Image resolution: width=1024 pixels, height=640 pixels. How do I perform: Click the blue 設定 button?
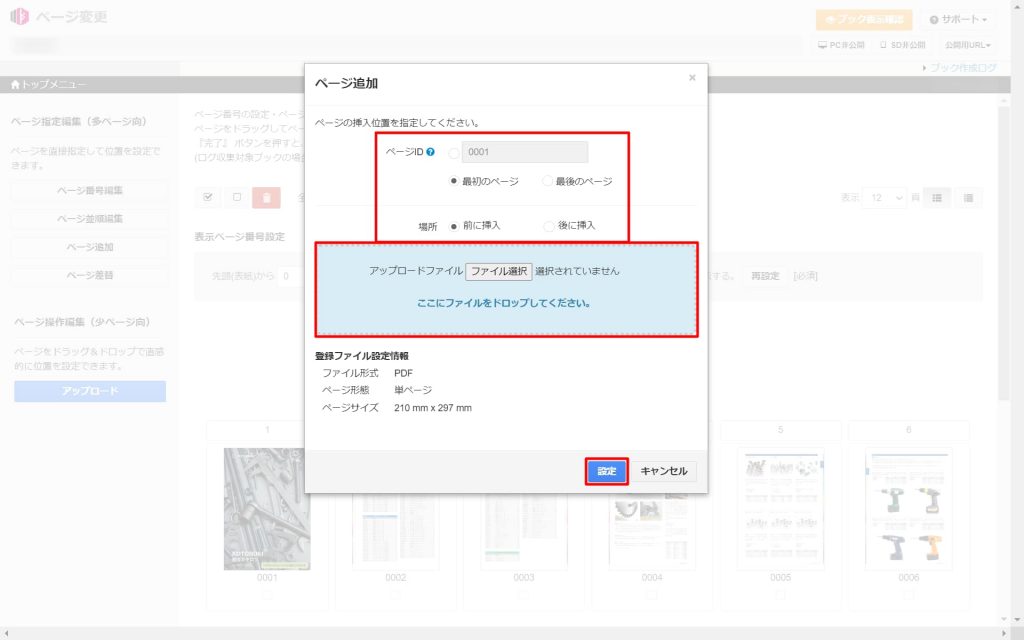click(606, 471)
